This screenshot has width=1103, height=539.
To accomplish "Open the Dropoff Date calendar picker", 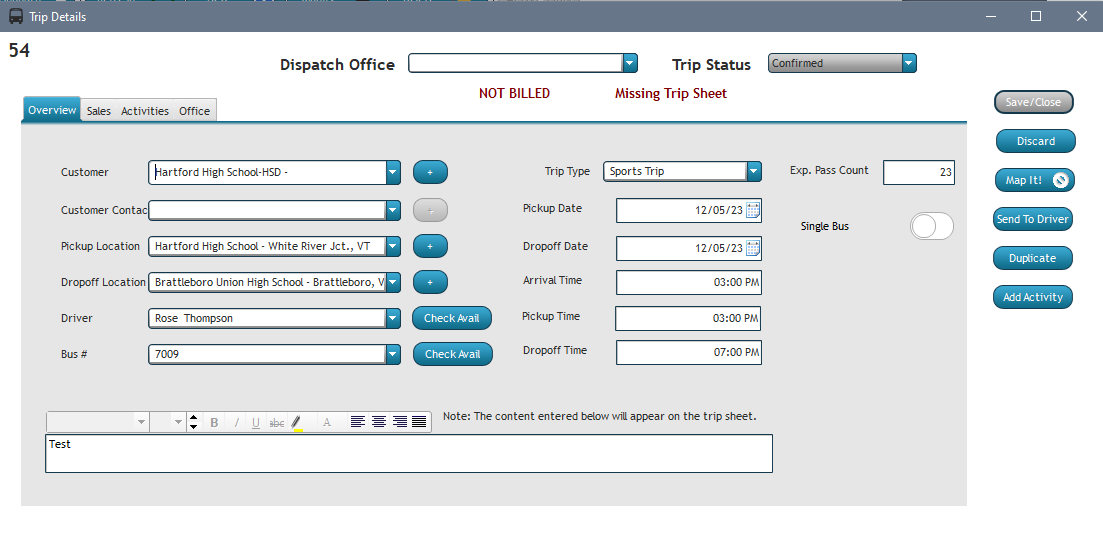I will pyautogui.click(x=753, y=248).
